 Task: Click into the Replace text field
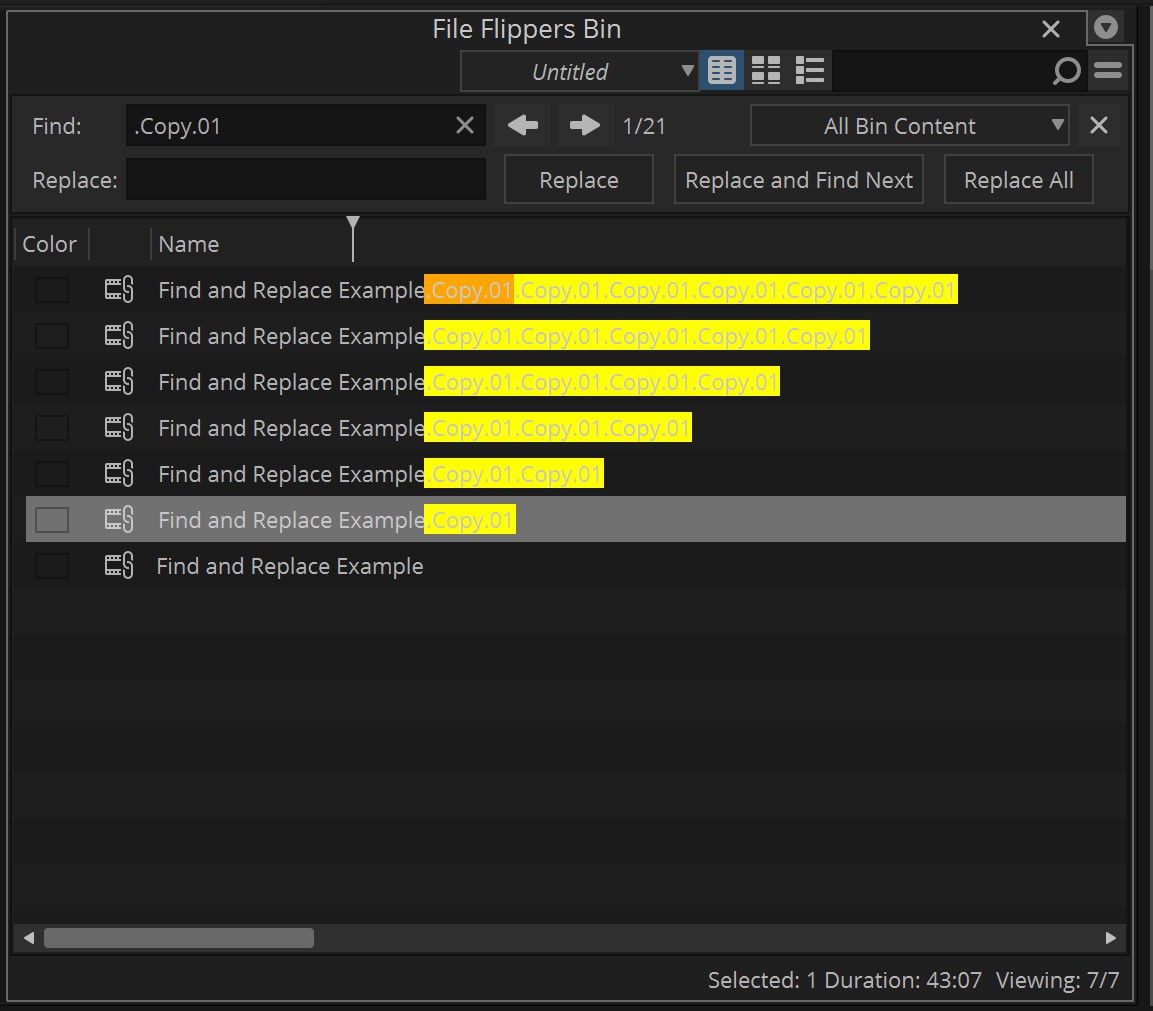(306, 179)
